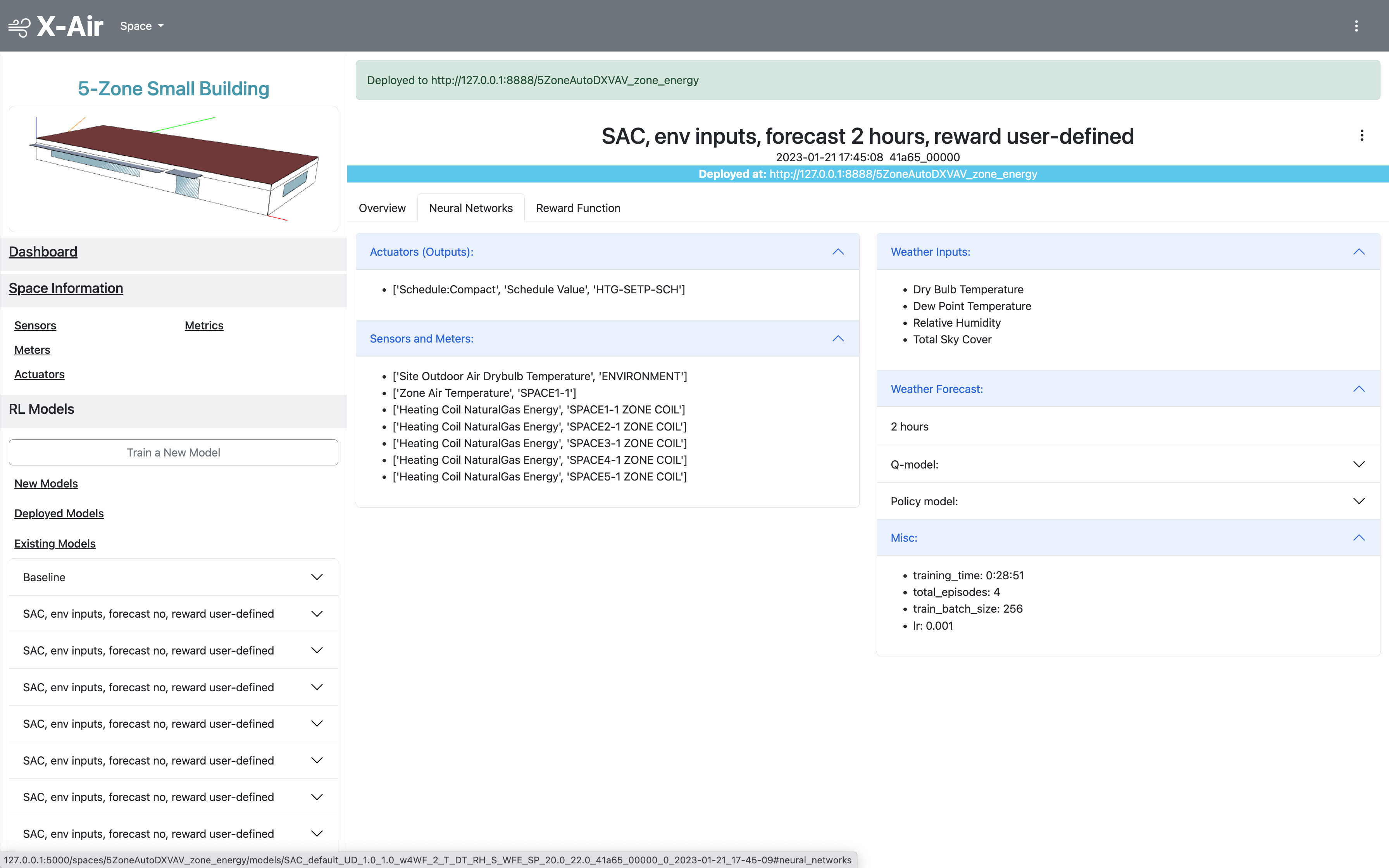
Task: Click the green Deployed to notification banner
Action: click(868, 80)
